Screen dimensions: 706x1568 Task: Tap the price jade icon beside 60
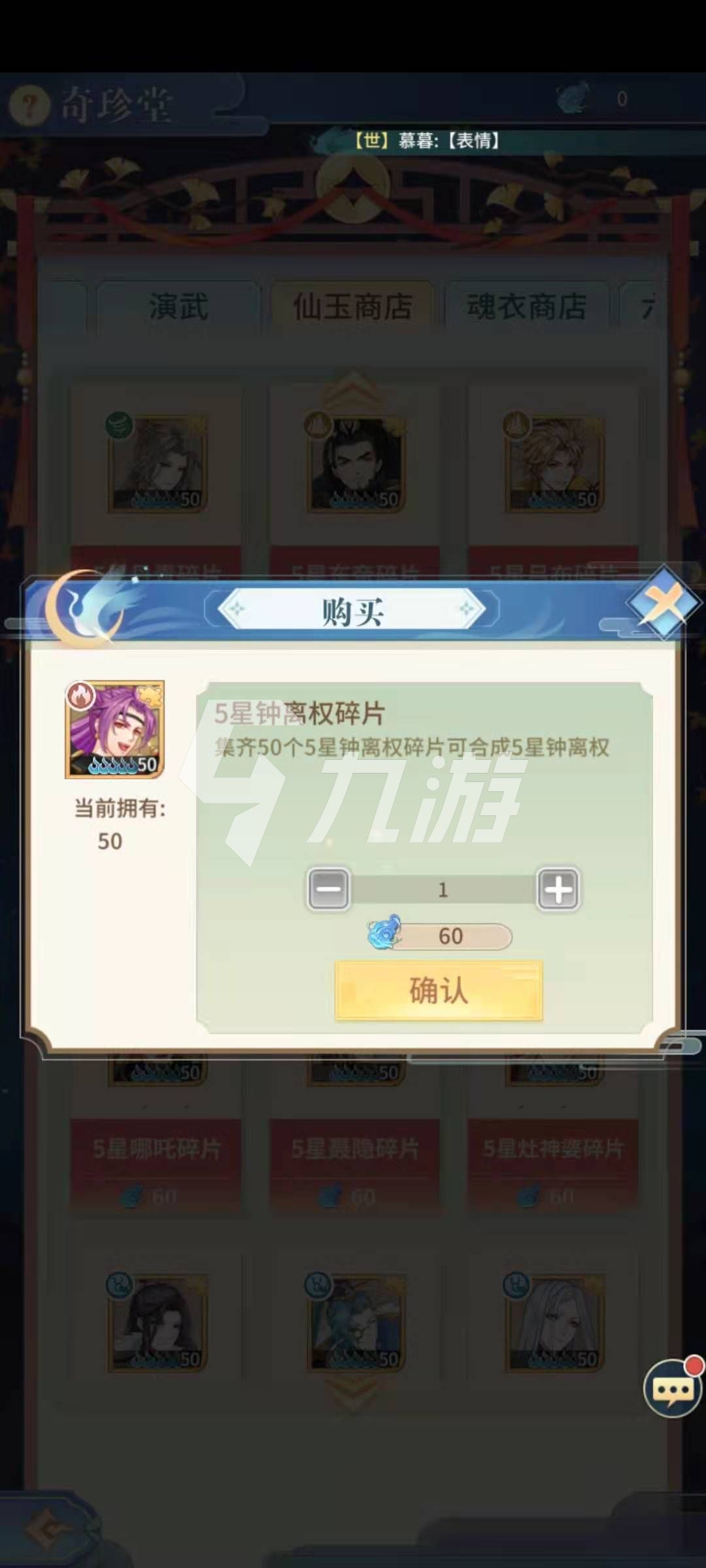click(384, 932)
